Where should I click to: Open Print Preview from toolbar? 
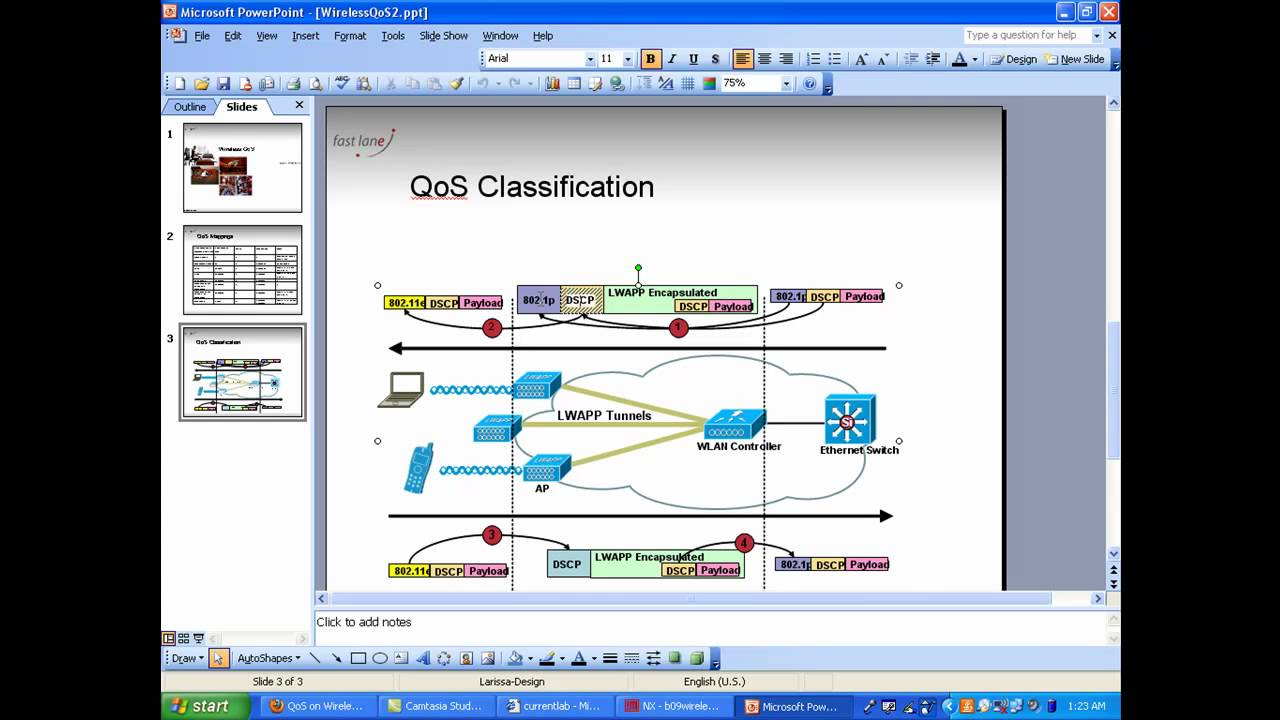pyautogui.click(x=315, y=84)
